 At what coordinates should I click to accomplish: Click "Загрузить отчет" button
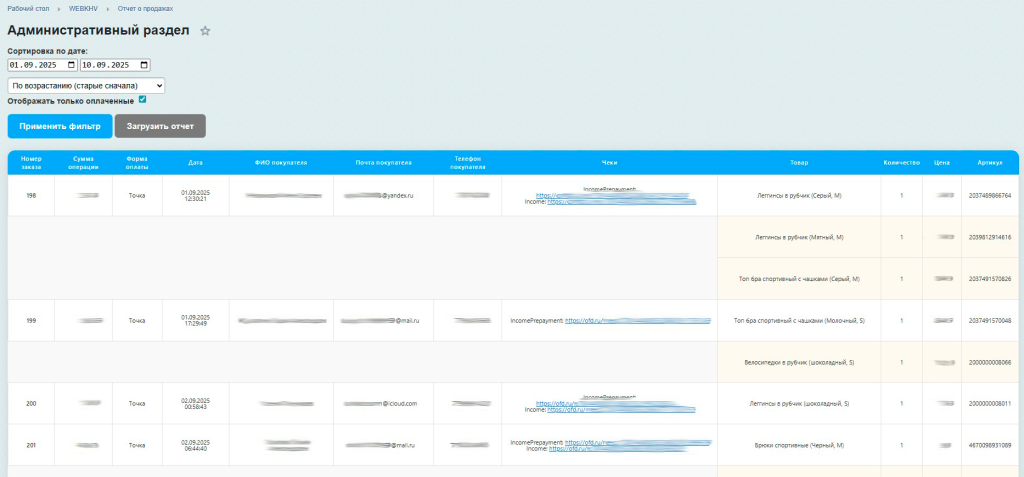(x=160, y=127)
